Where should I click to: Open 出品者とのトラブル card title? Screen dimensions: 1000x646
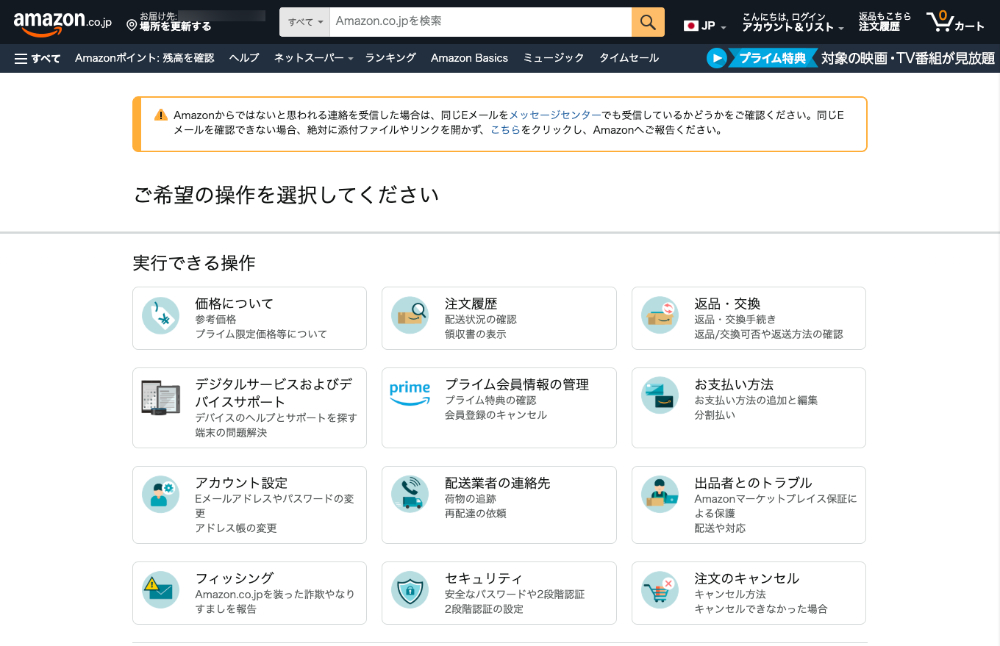(753, 483)
